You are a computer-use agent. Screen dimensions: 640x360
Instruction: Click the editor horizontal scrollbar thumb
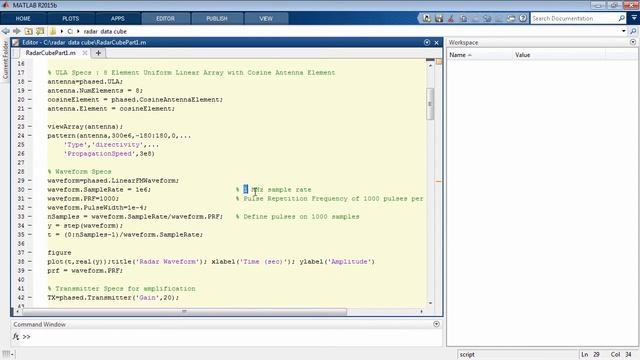point(184,311)
